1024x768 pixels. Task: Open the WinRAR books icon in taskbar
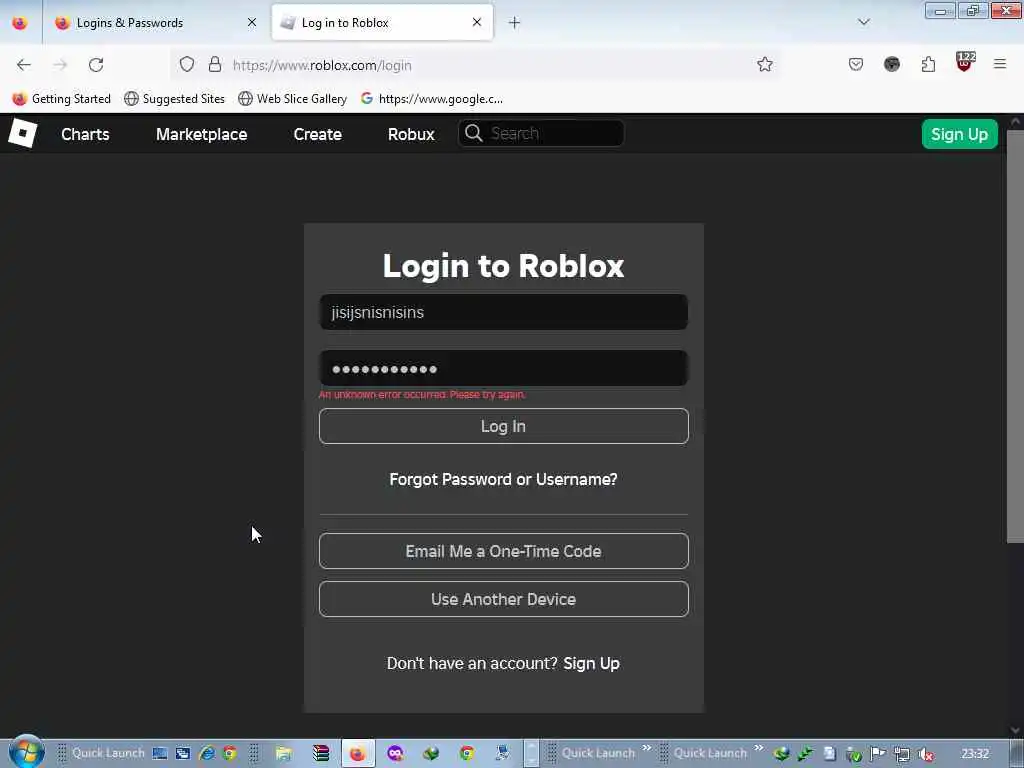(x=320, y=753)
